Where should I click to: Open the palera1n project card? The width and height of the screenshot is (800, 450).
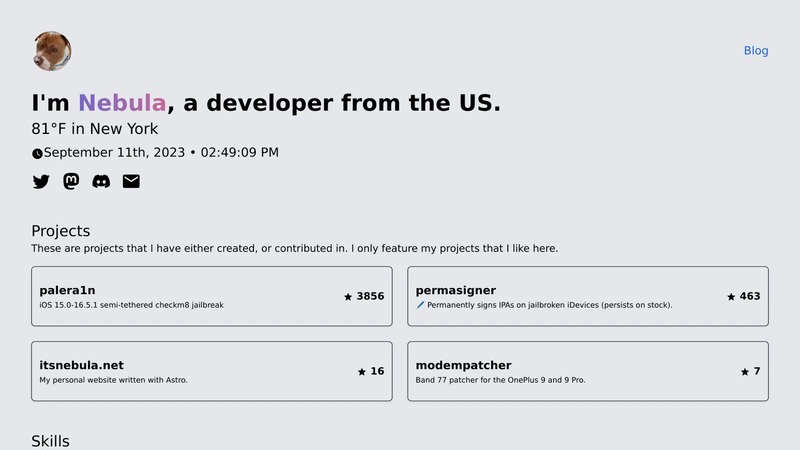tap(212, 296)
